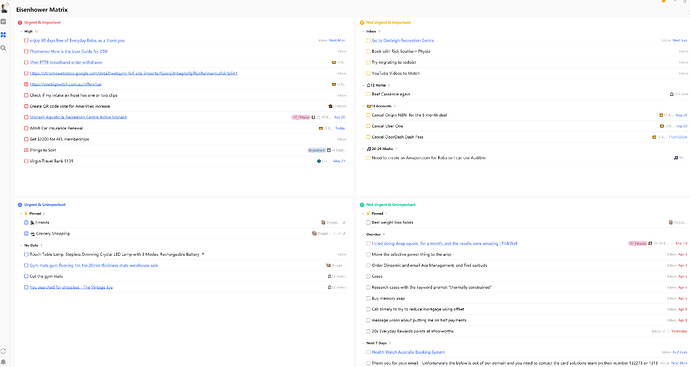Open the Not Urgent & Unimportant quadrant header

(391, 205)
